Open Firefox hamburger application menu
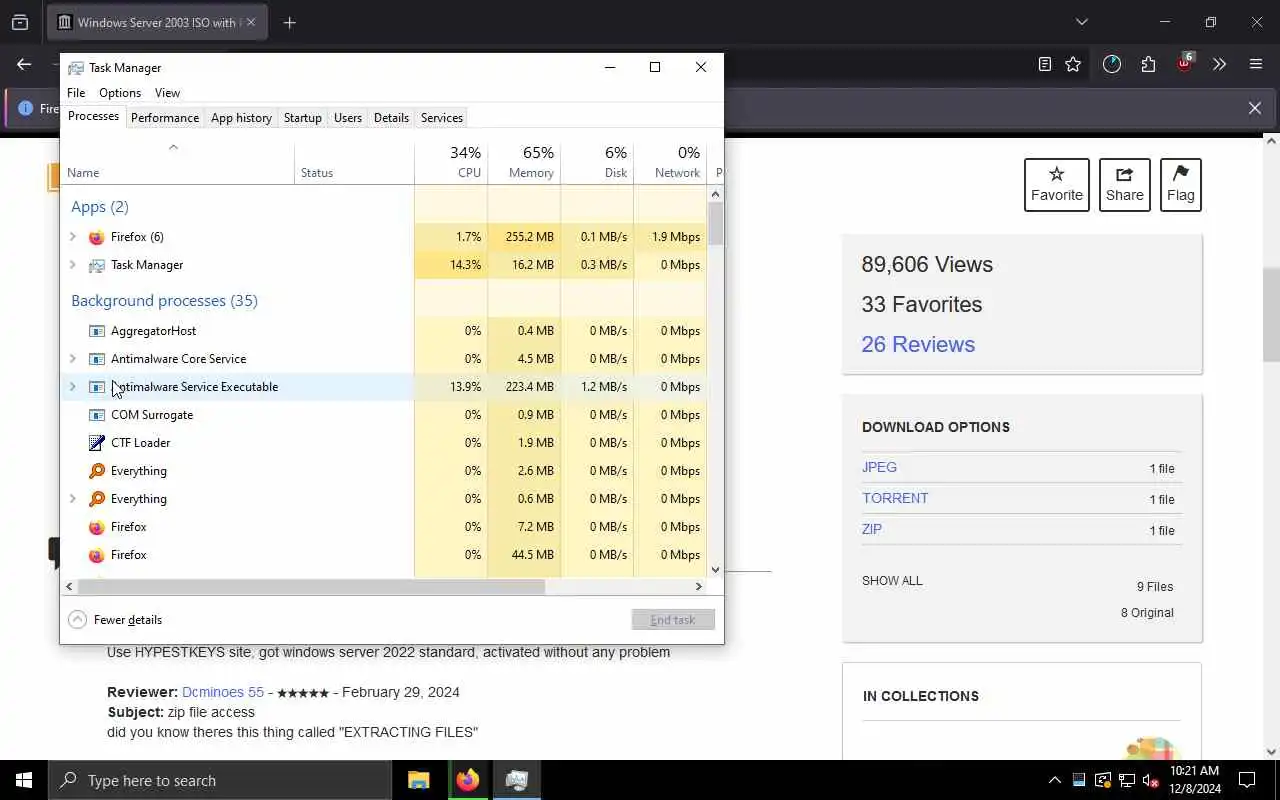1280x800 pixels. [x=1256, y=64]
